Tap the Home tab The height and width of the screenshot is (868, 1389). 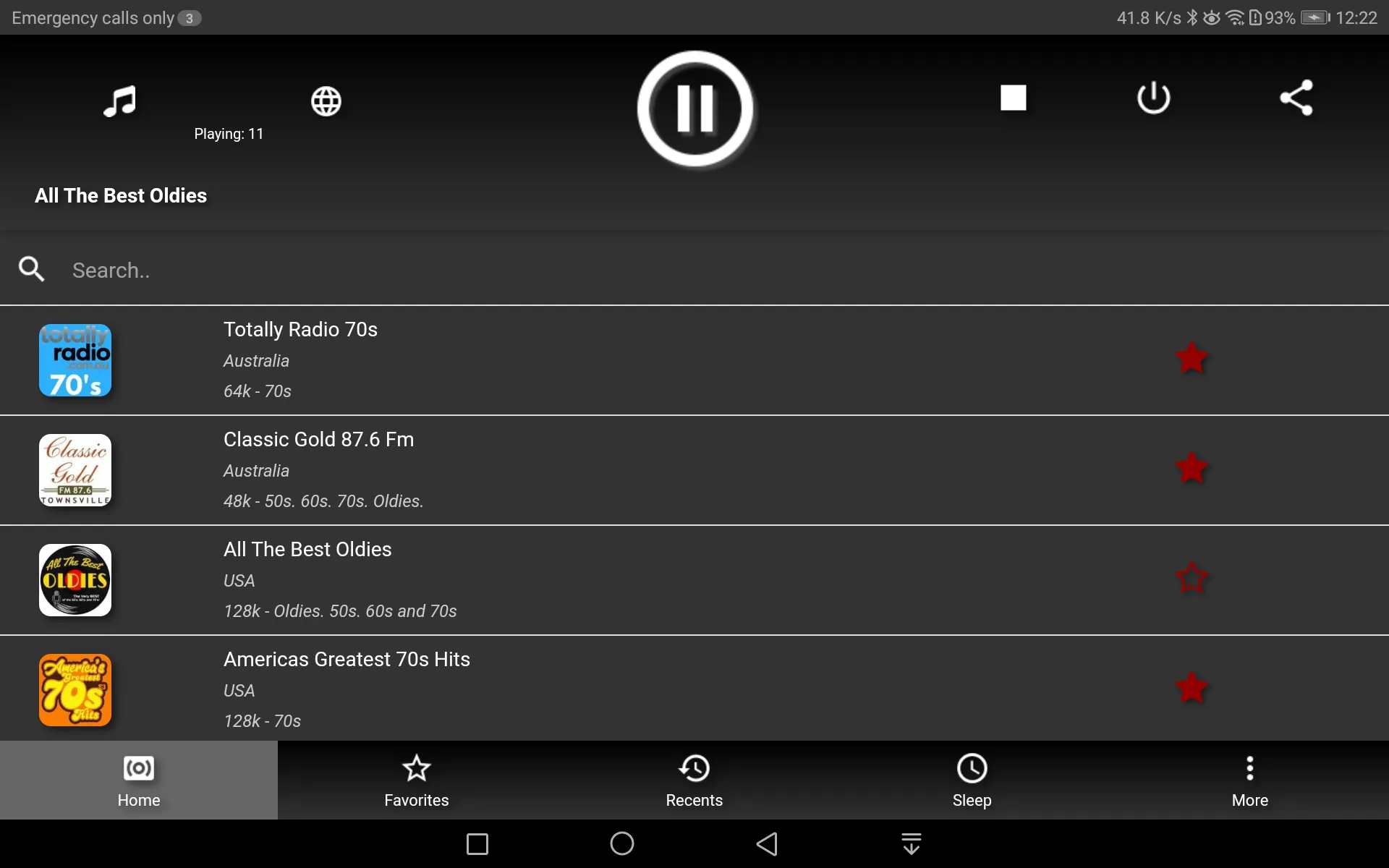tap(139, 780)
